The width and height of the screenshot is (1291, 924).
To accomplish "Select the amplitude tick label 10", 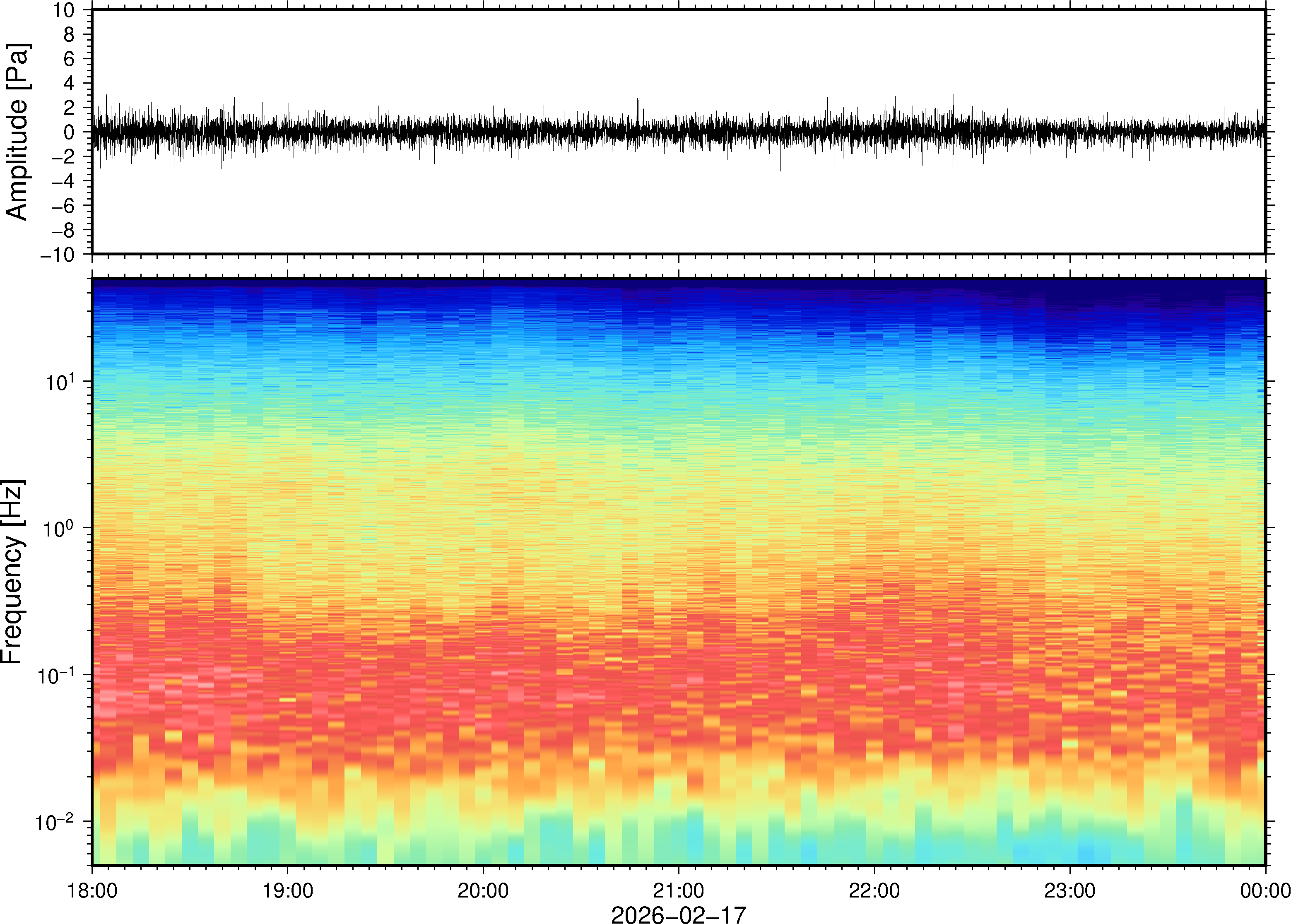I will (64, 10).
